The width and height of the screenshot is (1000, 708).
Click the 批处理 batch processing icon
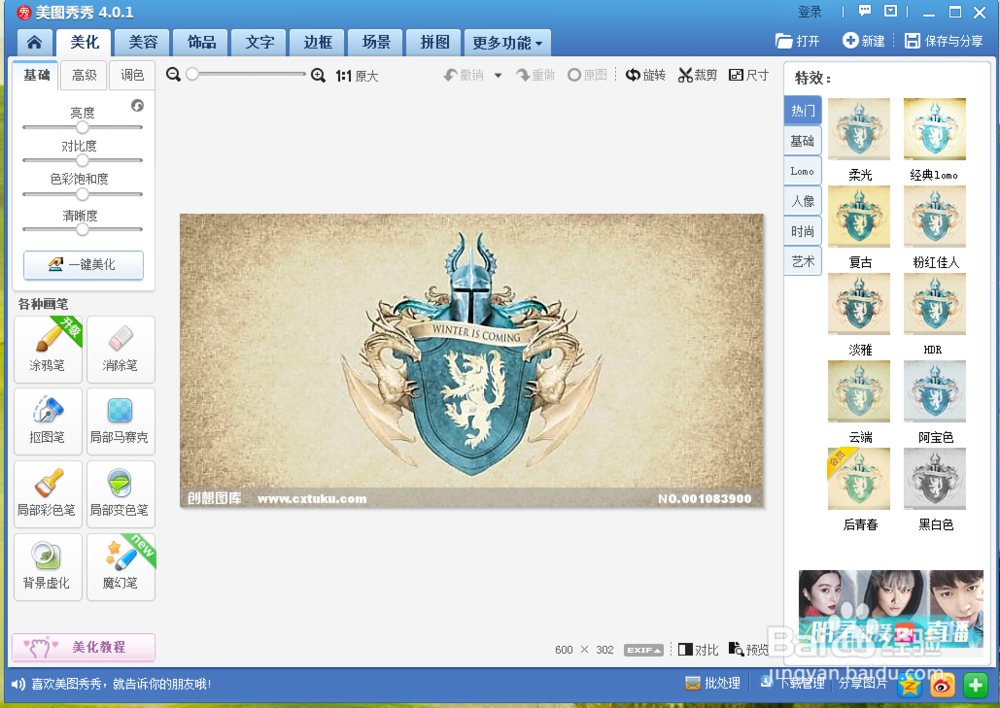point(712,684)
